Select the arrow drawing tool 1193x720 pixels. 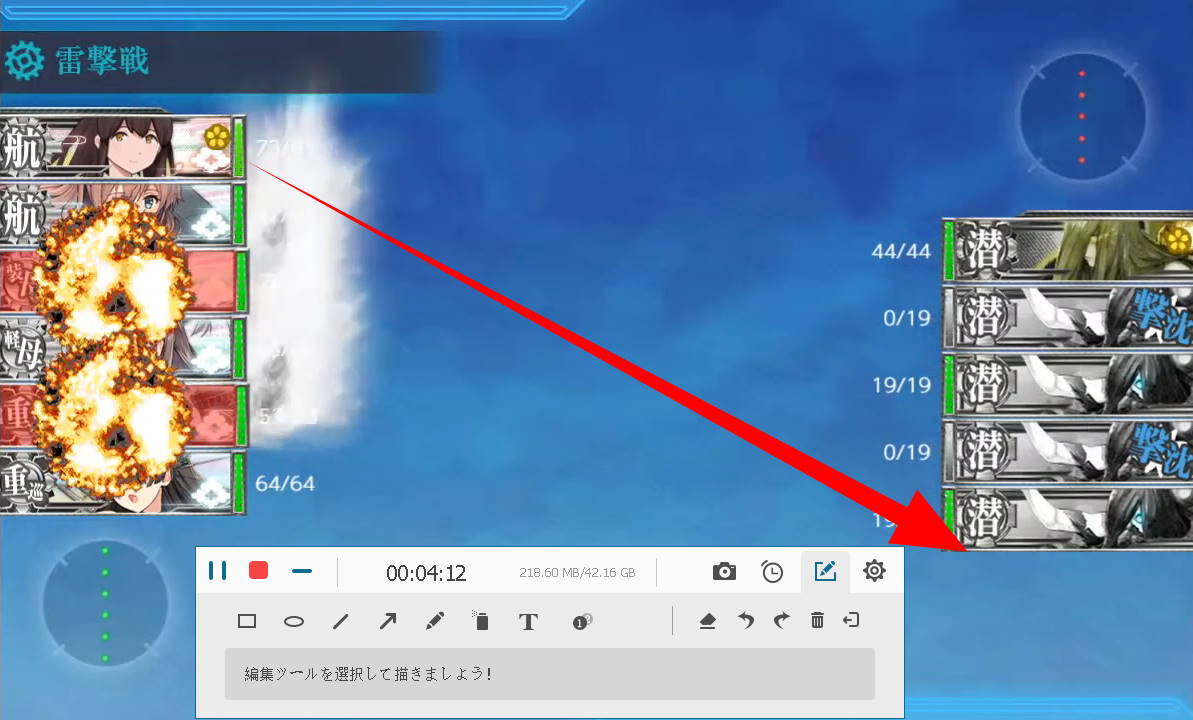click(388, 621)
